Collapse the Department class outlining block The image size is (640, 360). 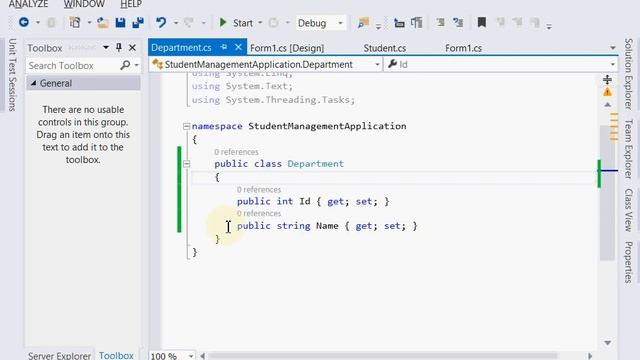pos(186,164)
